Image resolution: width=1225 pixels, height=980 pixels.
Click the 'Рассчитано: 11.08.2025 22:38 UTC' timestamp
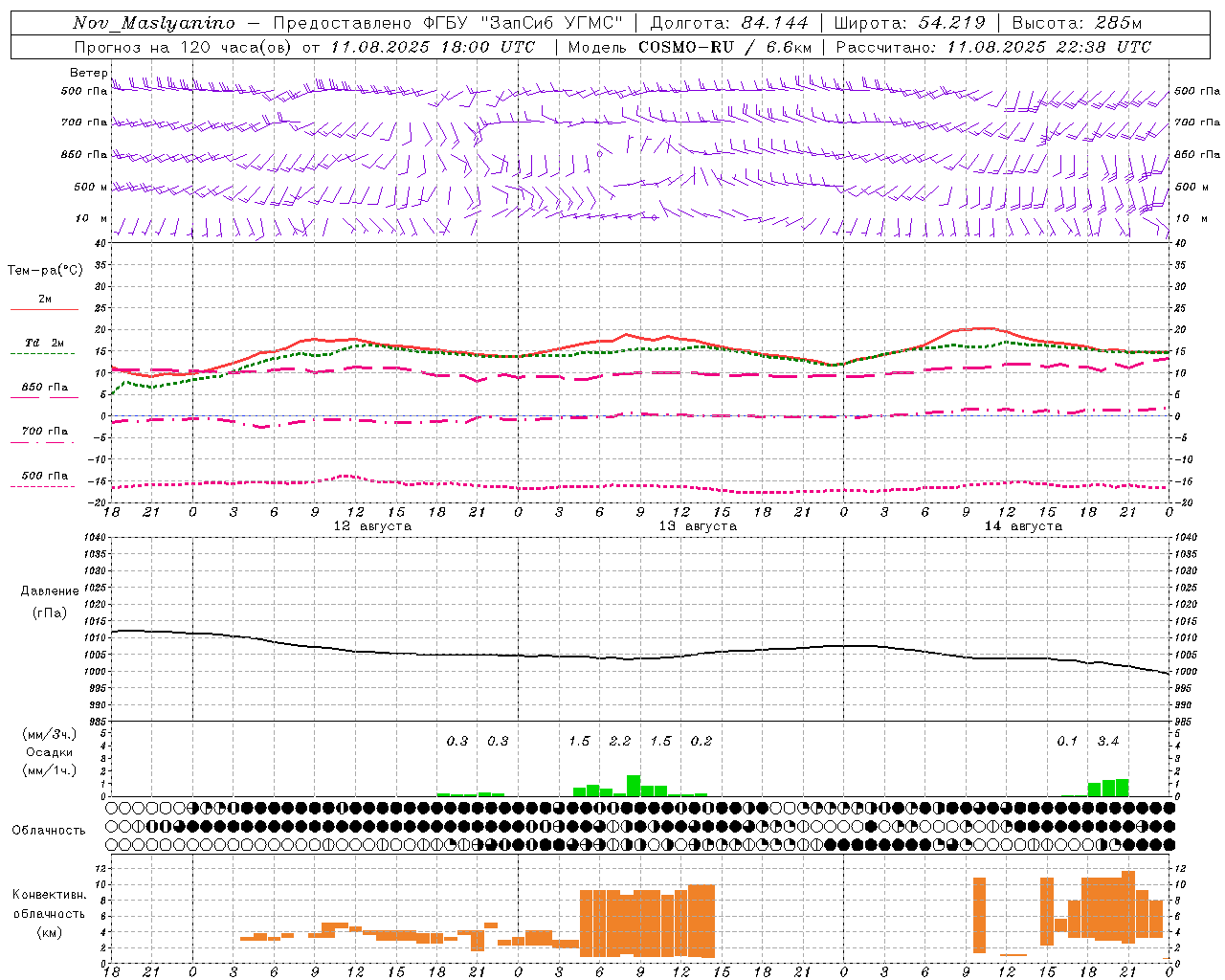[x=993, y=47]
